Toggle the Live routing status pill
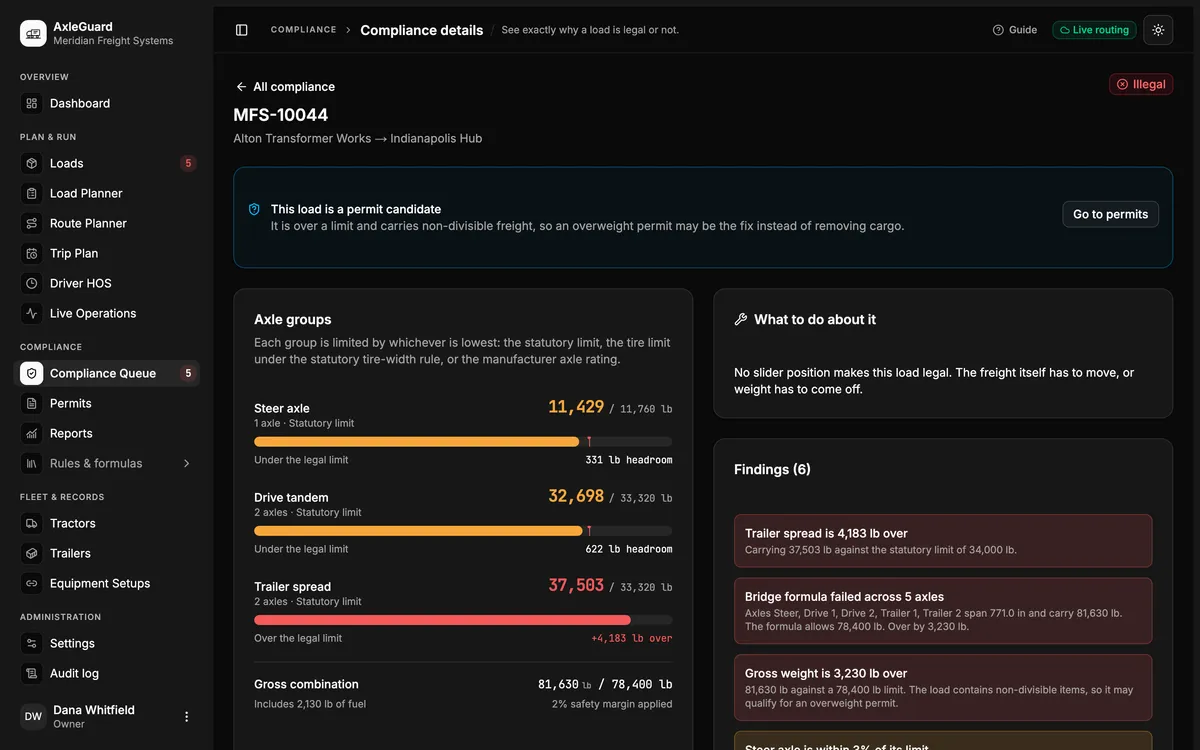1200x750 pixels. (x=1094, y=30)
